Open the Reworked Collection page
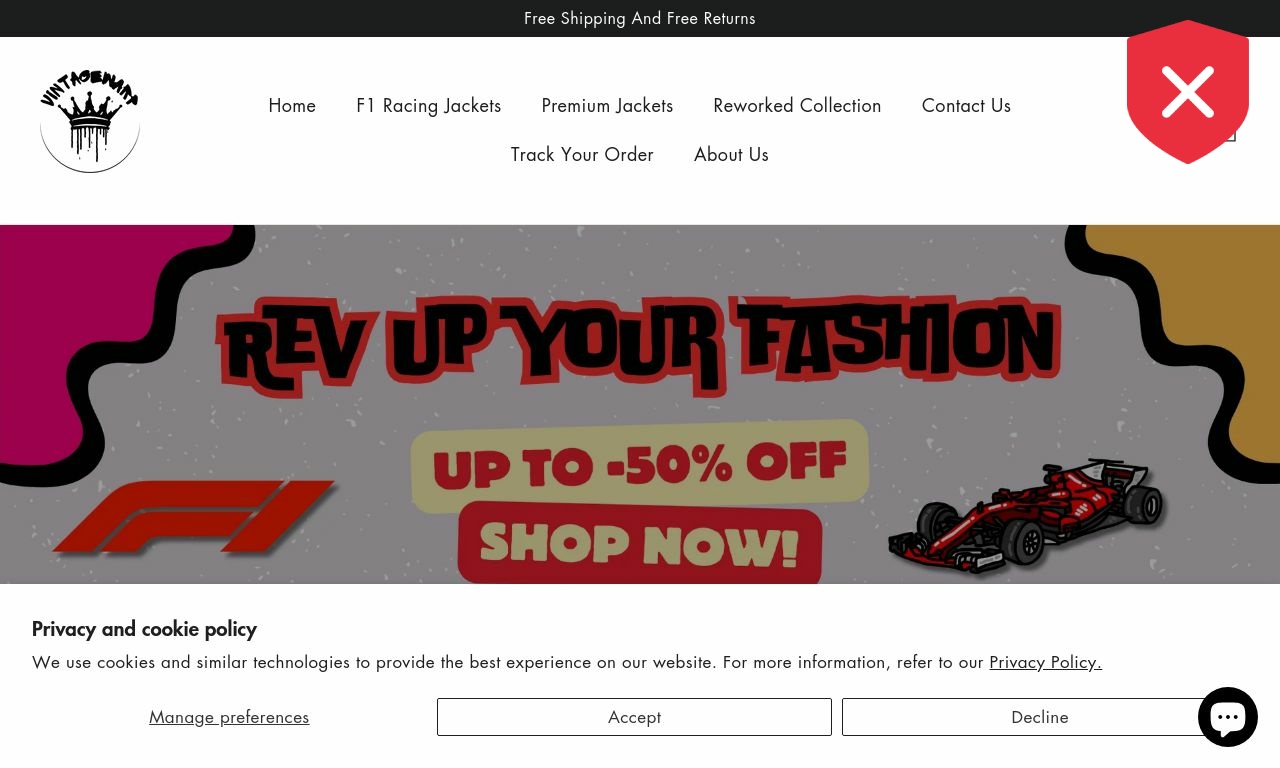Image resolution: width=1280 pixels, height=768 pixels. (x=797, y=105)
